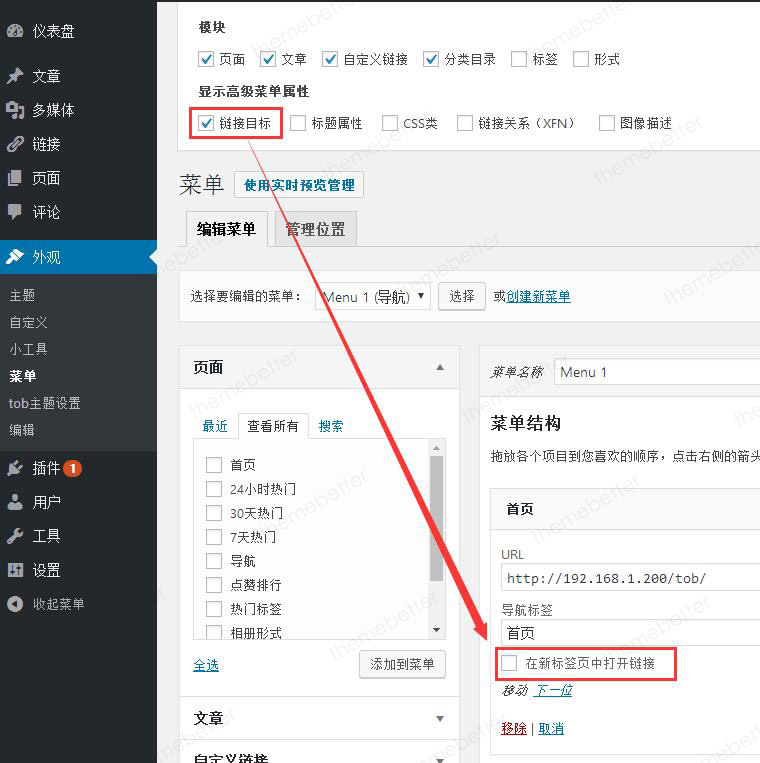Collapse the 页面 panel arrow
The height and width of the screenshot is (763, 760).
tap(440, 368)
